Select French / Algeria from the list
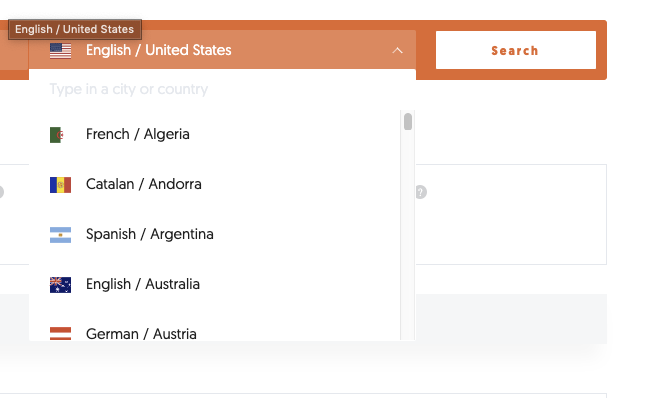The image size is (653, 398). click(214, 134)
